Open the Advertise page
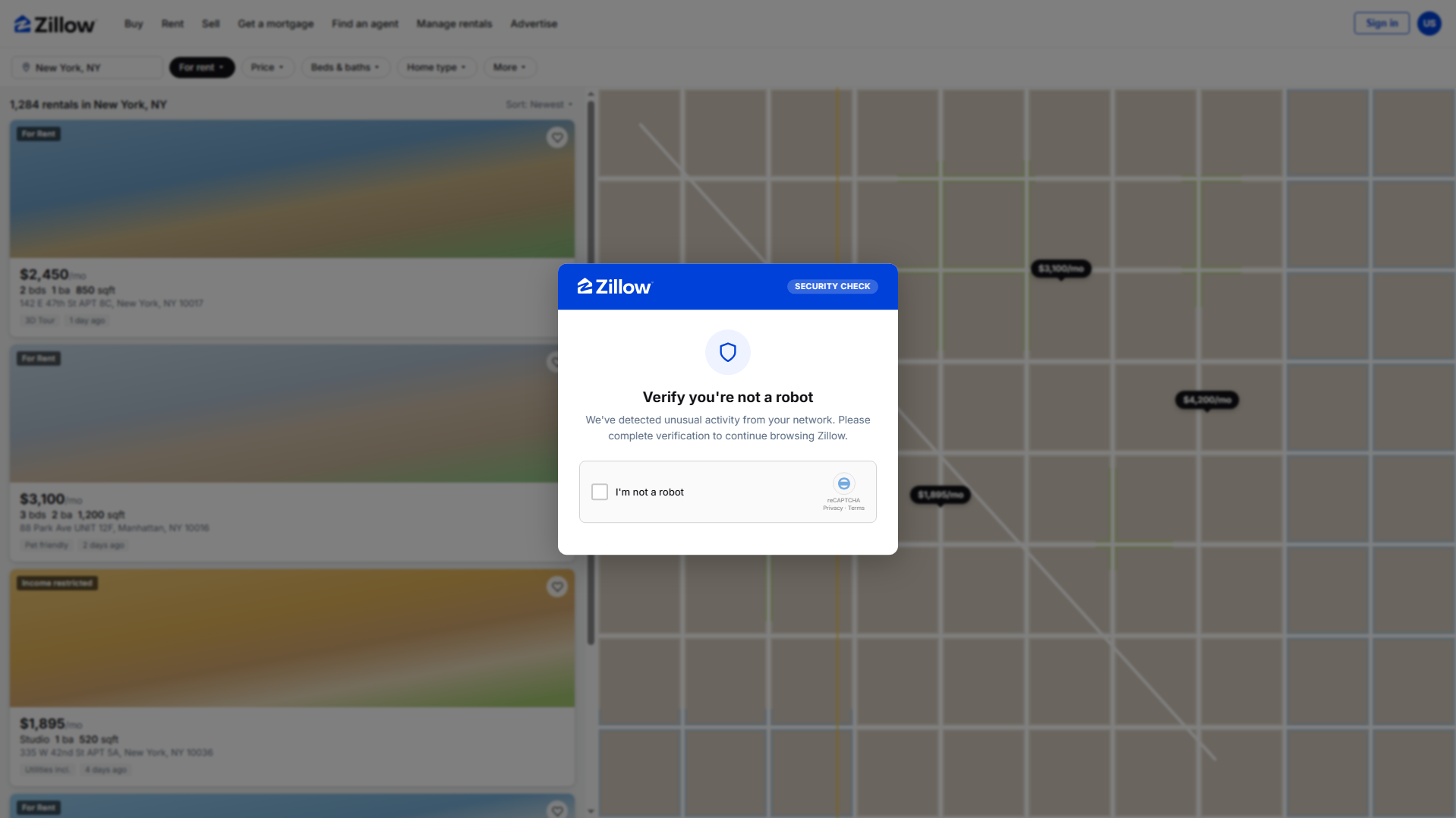The height and width of the screenshot is (818, 1456). tap(534, 24)
